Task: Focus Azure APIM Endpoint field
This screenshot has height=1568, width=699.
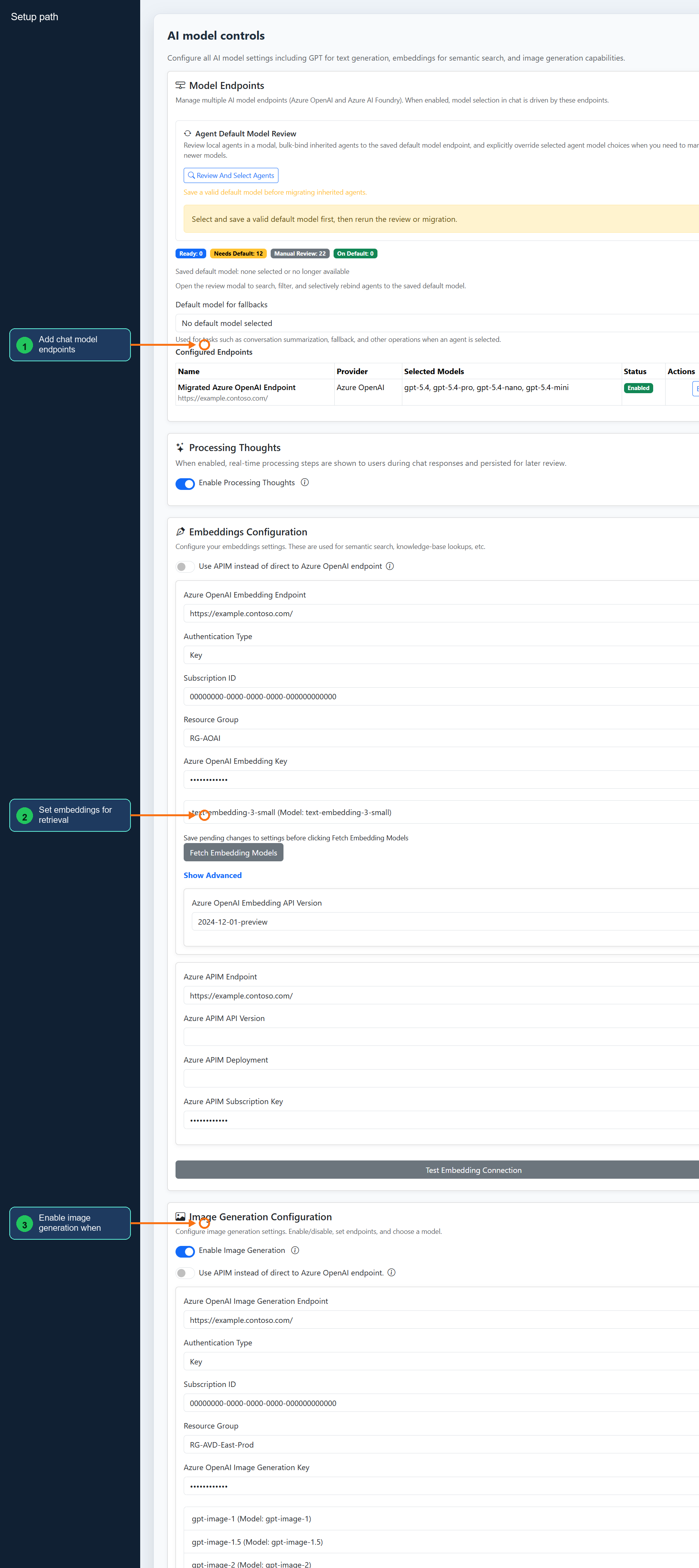Action: (x=441, y=996)
